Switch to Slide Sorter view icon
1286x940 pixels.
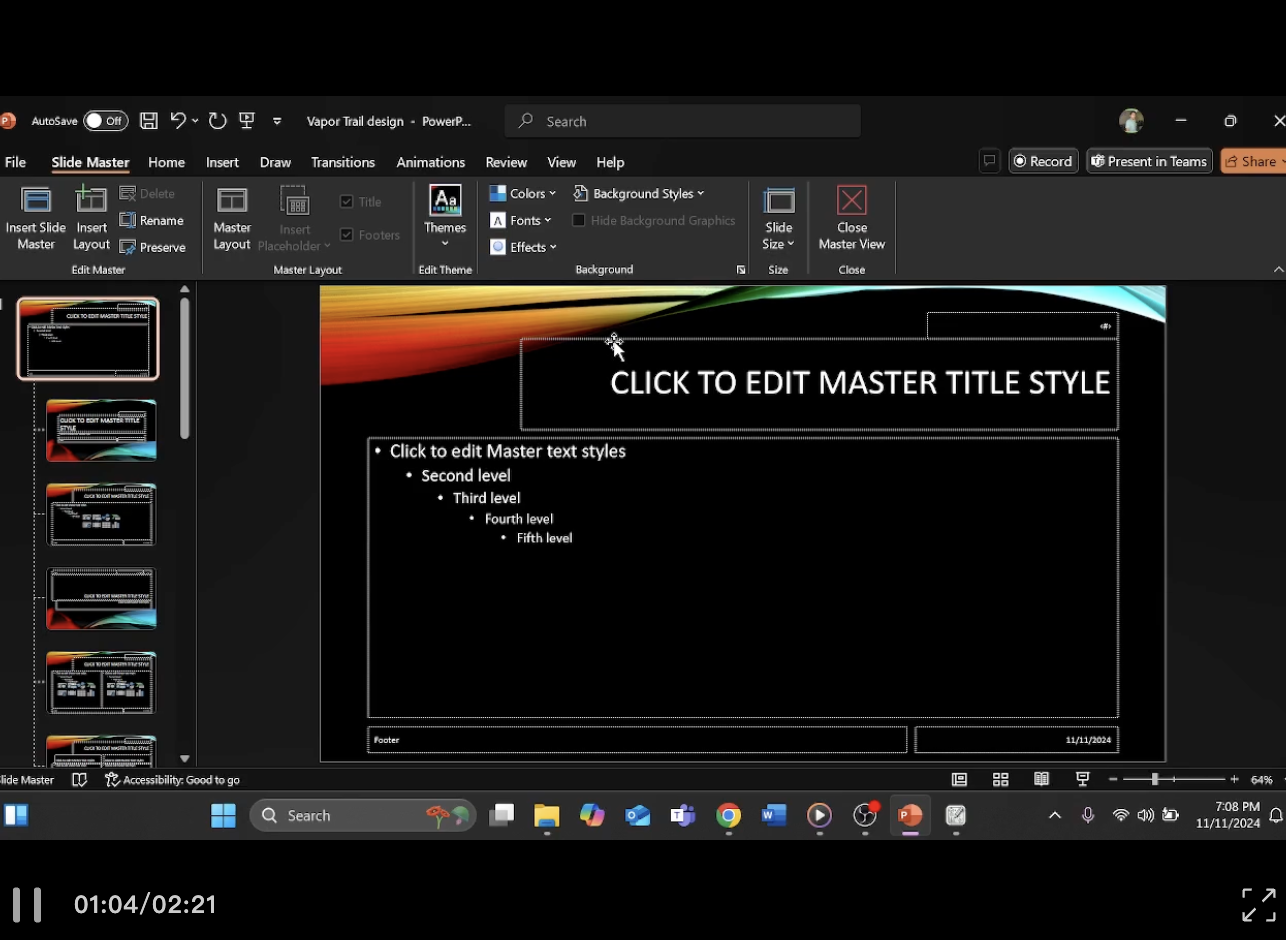click(1000, 780)
